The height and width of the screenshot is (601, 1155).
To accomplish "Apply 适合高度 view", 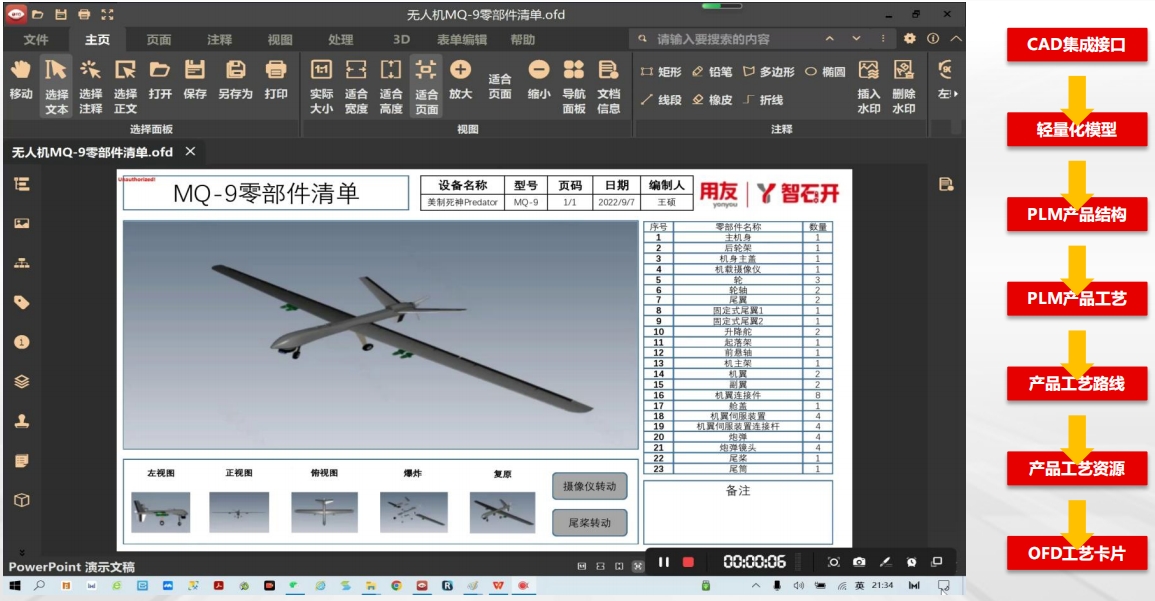I will [390, 86].
